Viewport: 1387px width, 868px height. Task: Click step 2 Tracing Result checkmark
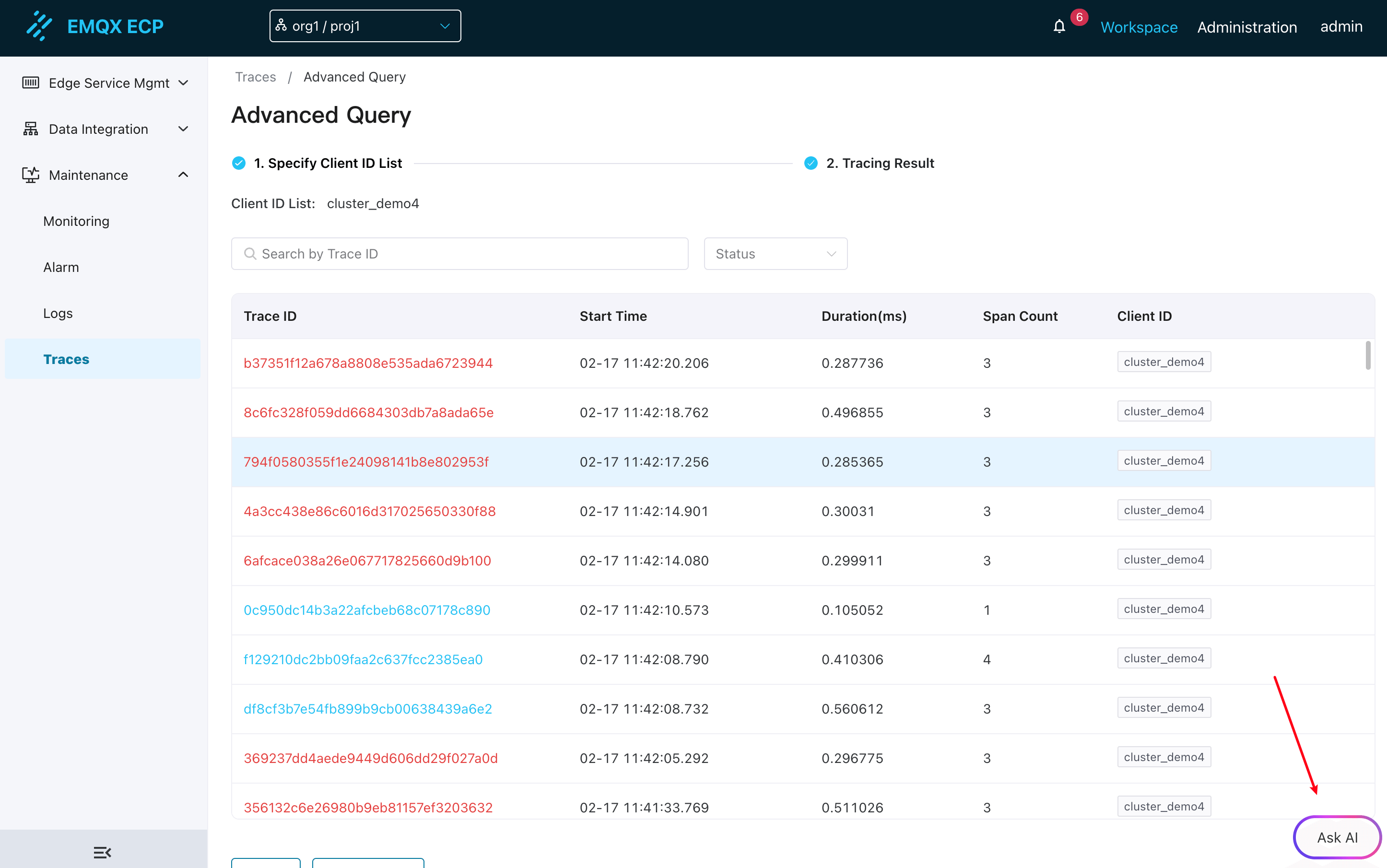(x=811, y=163)
